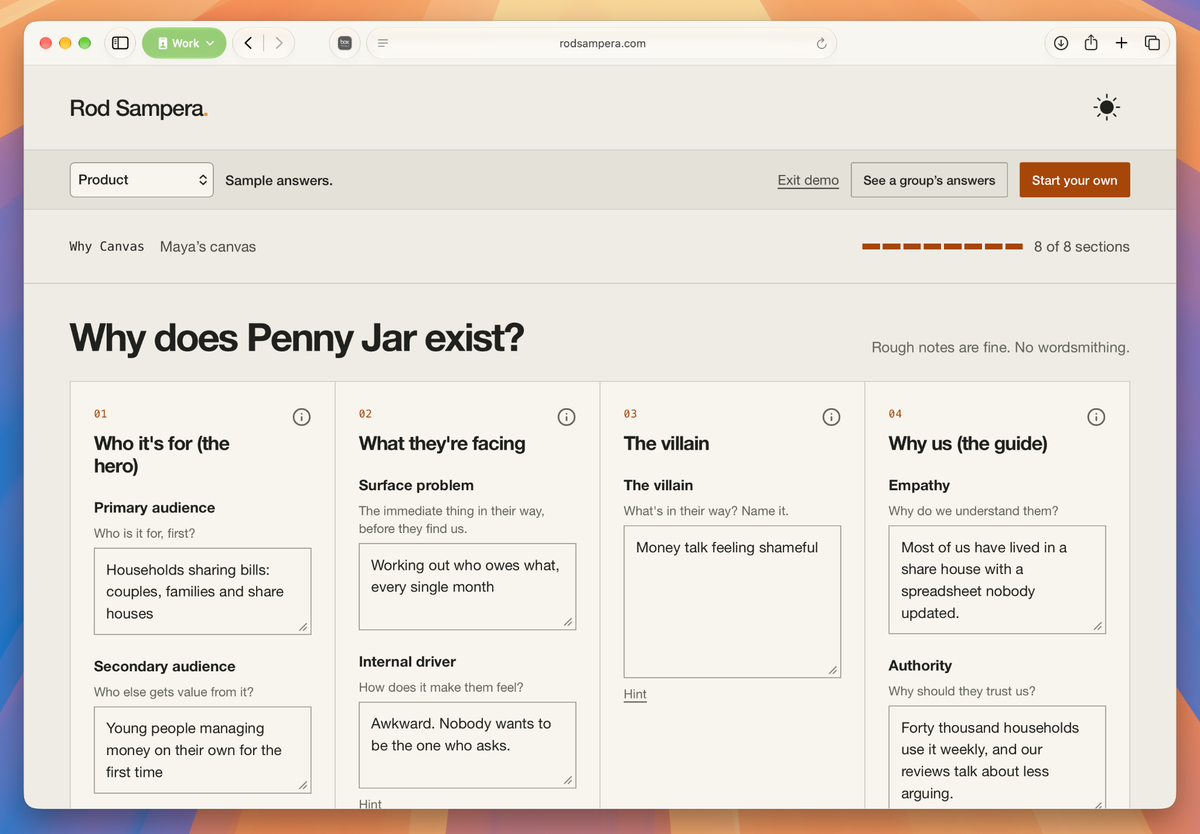Click the sections progress bar
The image size is (1200, 834).
click(x=942, y=246)
